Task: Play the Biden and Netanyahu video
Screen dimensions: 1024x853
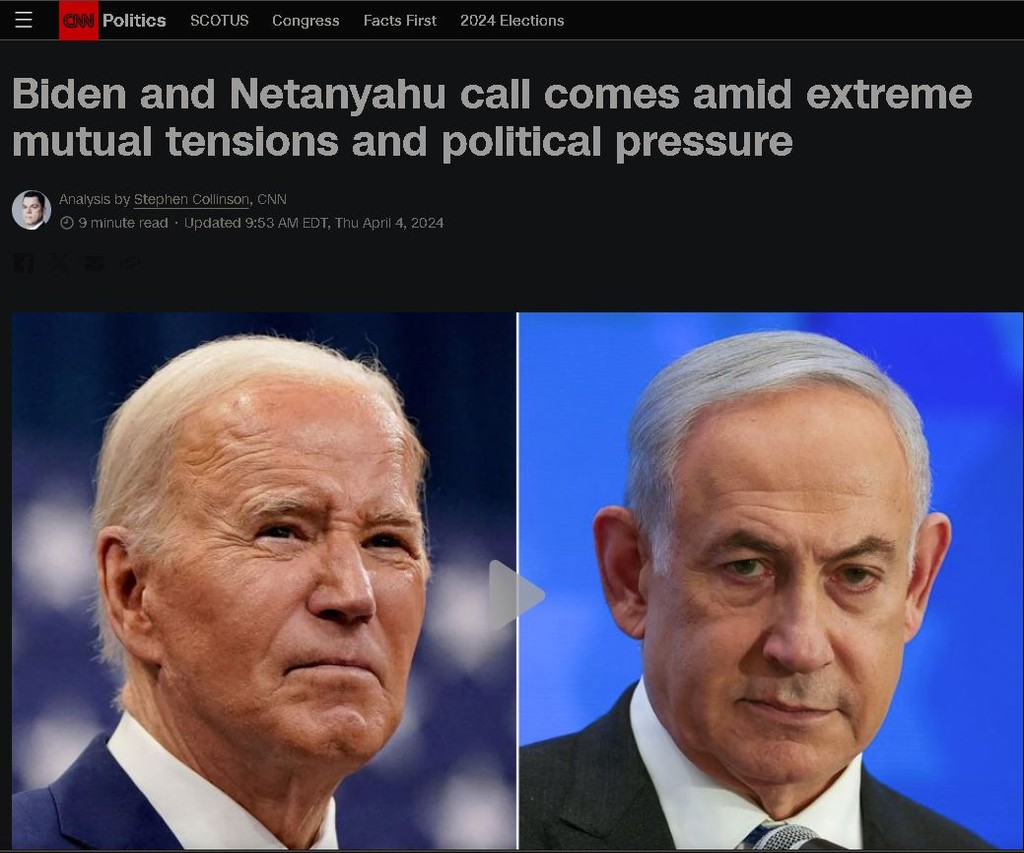Action: coord(516,595)
